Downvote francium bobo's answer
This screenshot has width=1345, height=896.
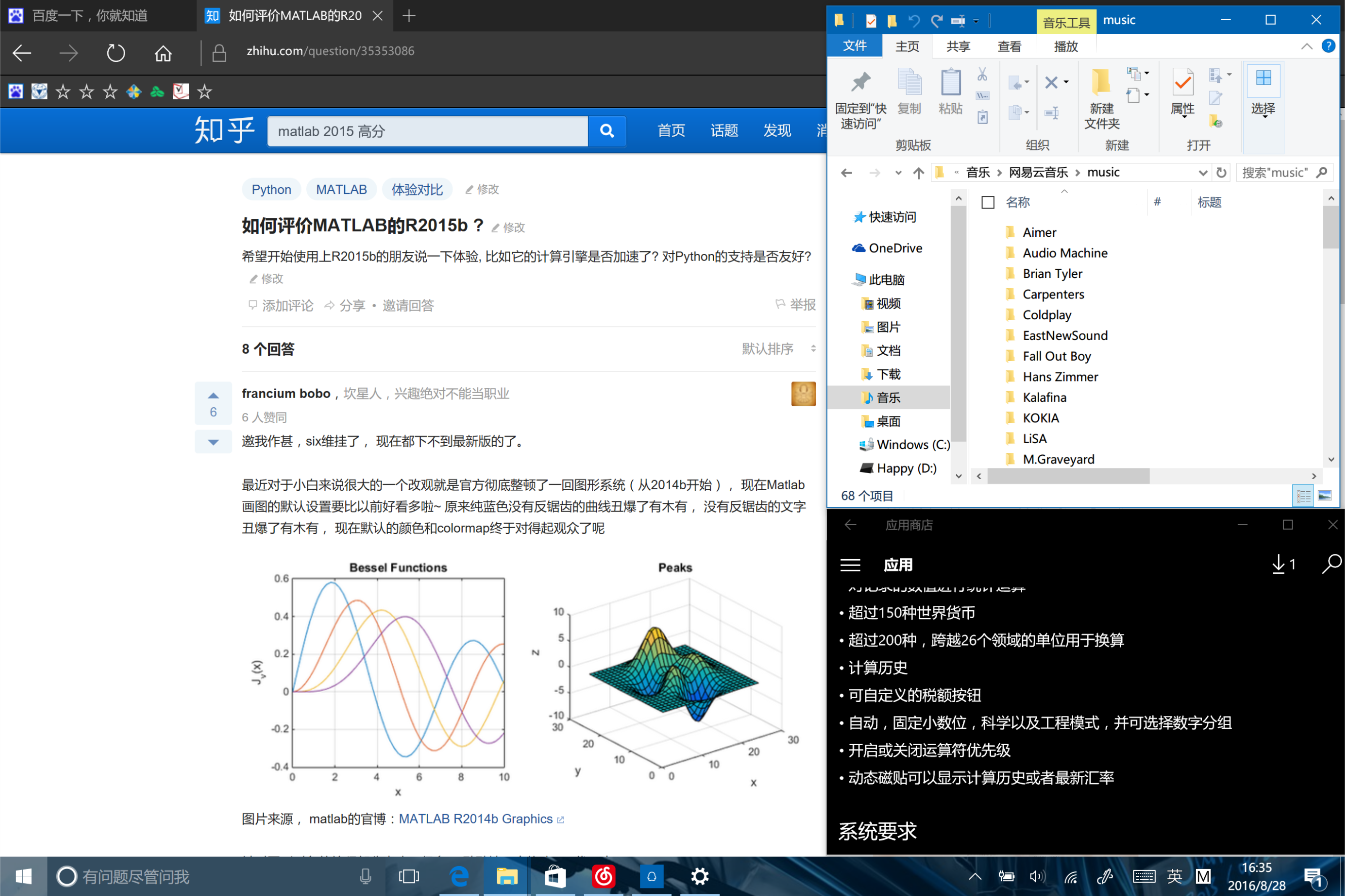(213, 442)
